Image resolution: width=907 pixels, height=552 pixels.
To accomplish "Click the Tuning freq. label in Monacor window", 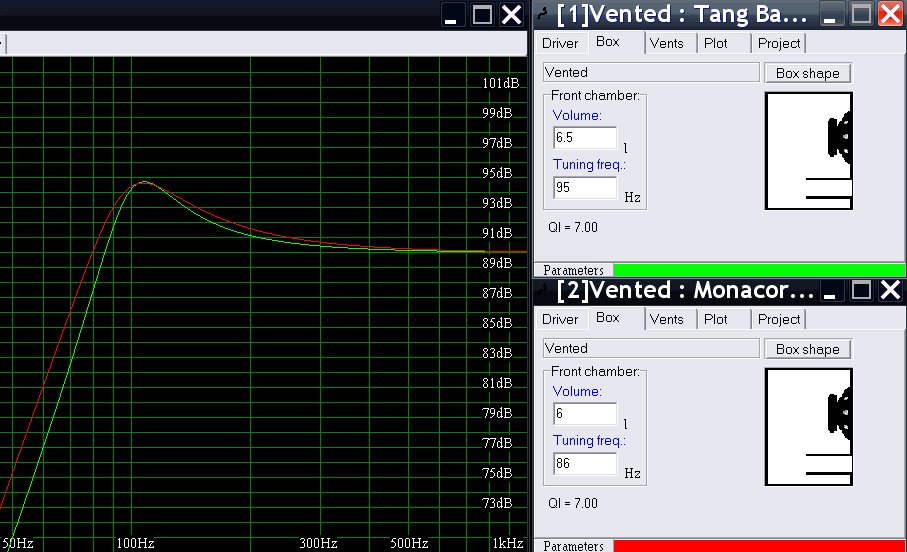I will pos(589,440).
